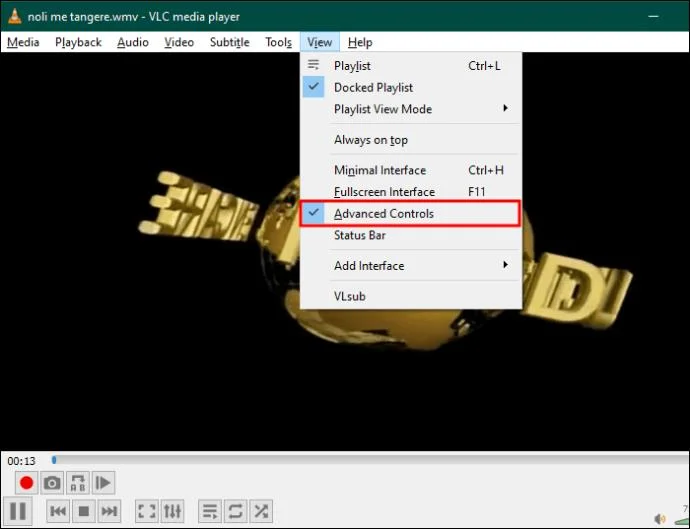Toggle Always on top option
The image size is (690, 529).
pyautogui.click(x=411, y=140)
